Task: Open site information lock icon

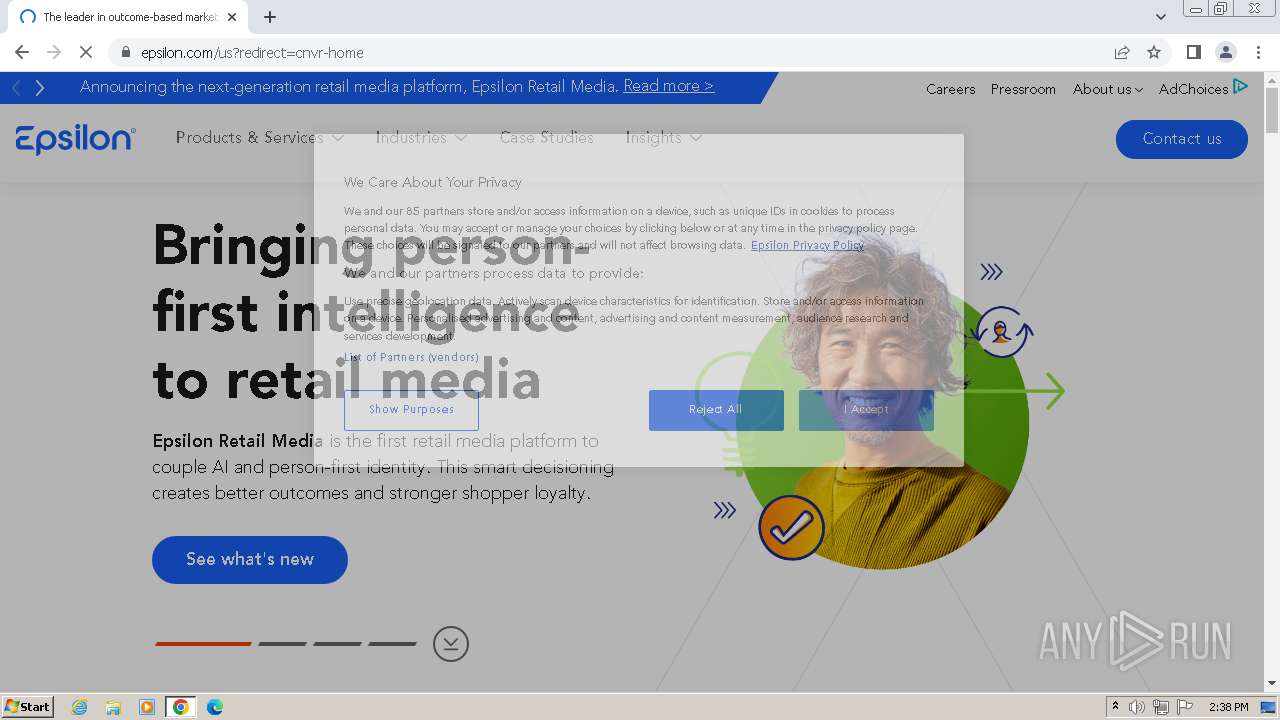Action: [125, 52]
